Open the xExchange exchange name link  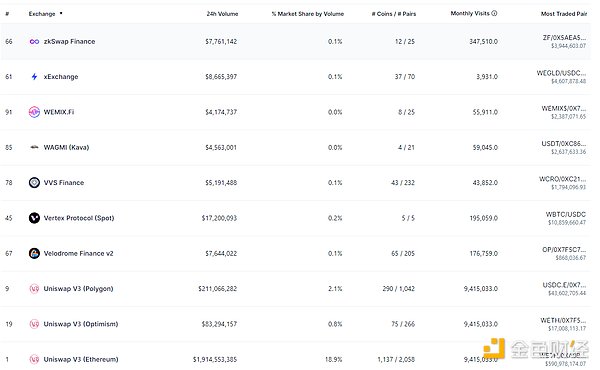click(x=61, y=77)
